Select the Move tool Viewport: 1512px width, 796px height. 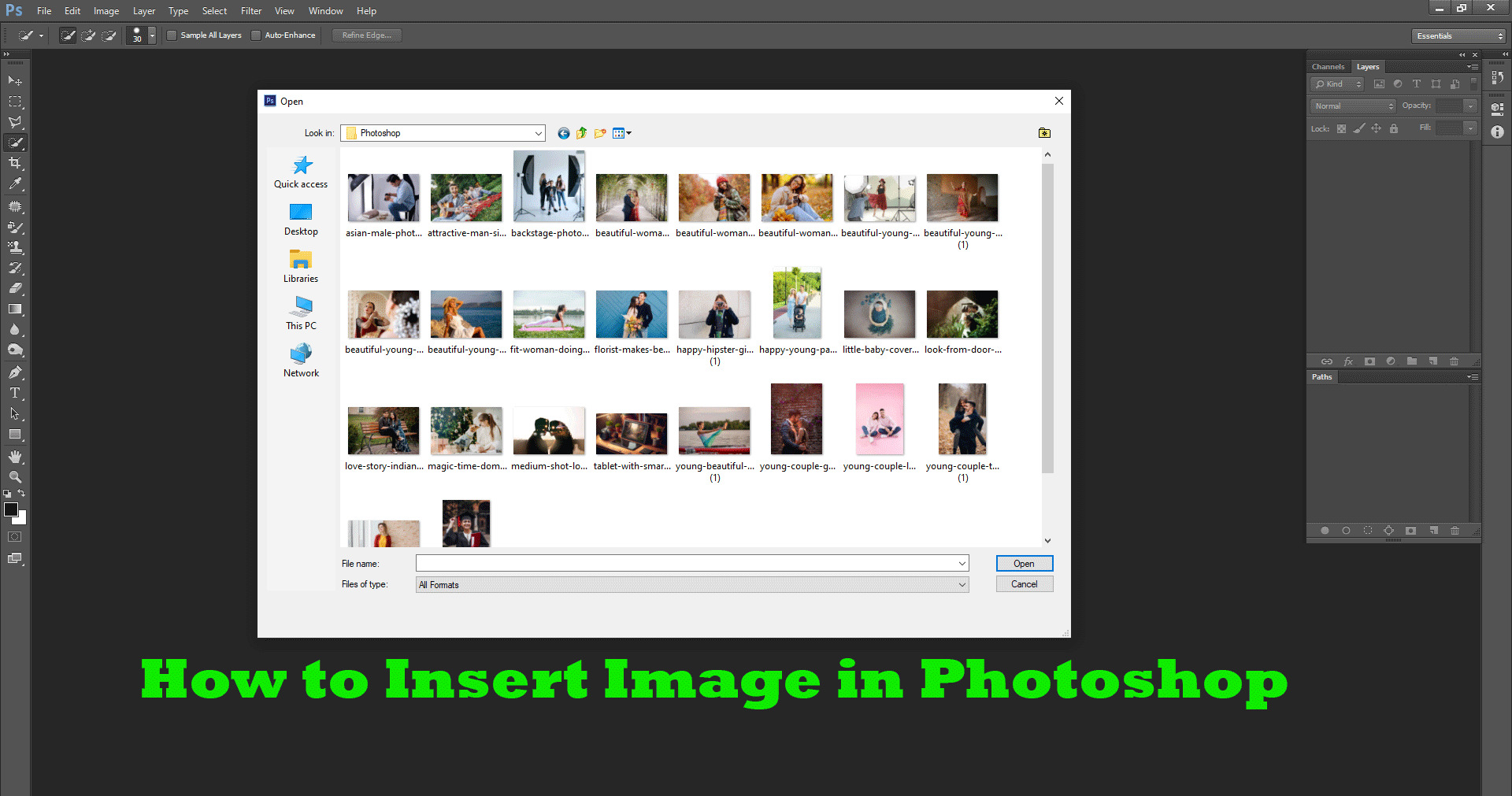click(x=14, y=80)
